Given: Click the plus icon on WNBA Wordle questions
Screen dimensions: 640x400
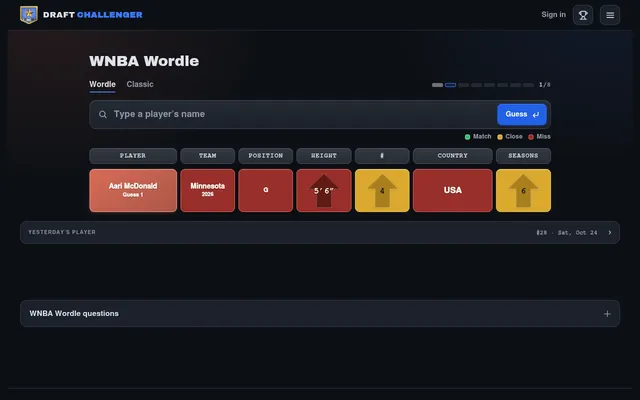Looking at the screenshot, I should tap(607, 314).
